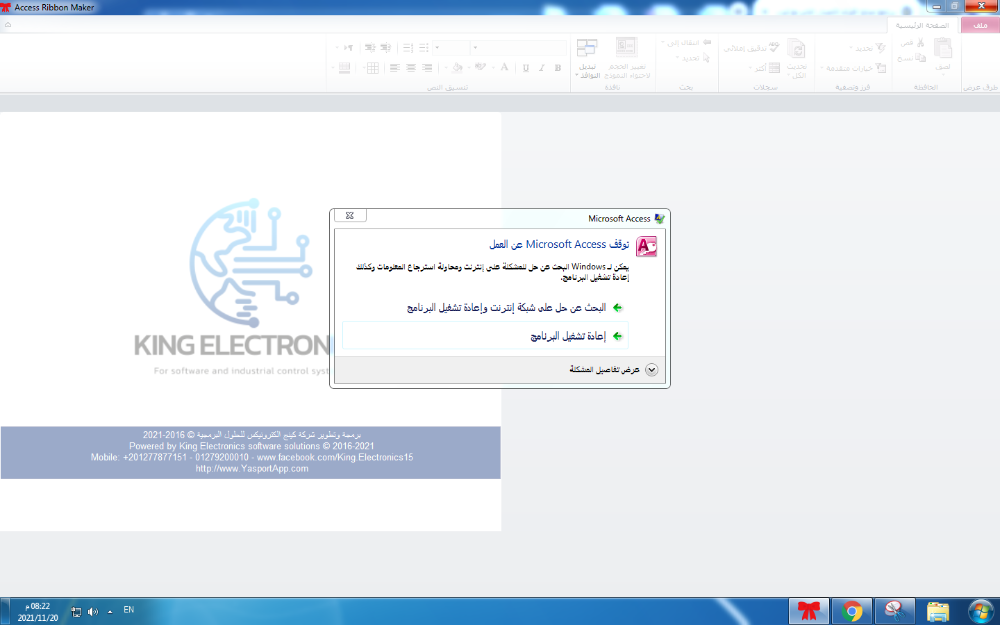Screen dimensions: 1000x625
Task: Toggle Bold text formatting
Action: coord(557,68)
